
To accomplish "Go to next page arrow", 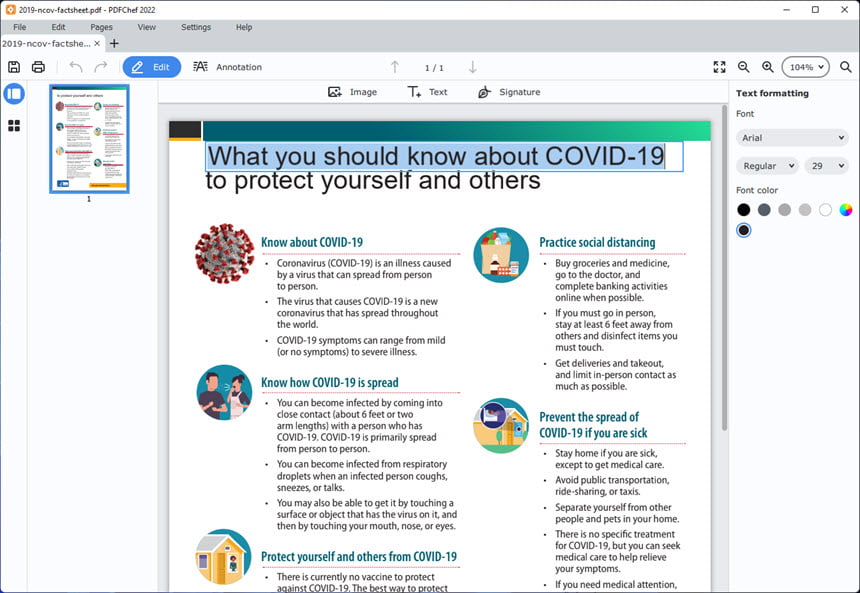I will 473,67.
